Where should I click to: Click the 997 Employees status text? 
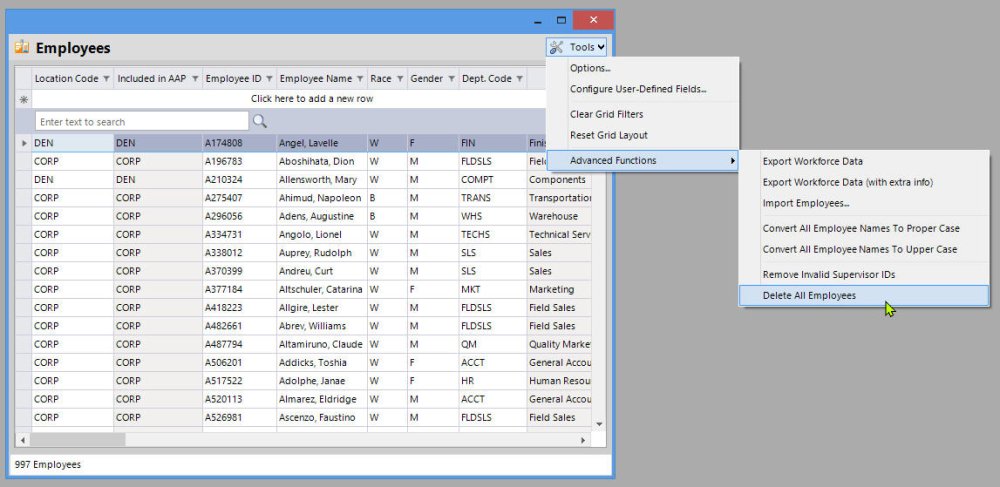pos(48,465)
